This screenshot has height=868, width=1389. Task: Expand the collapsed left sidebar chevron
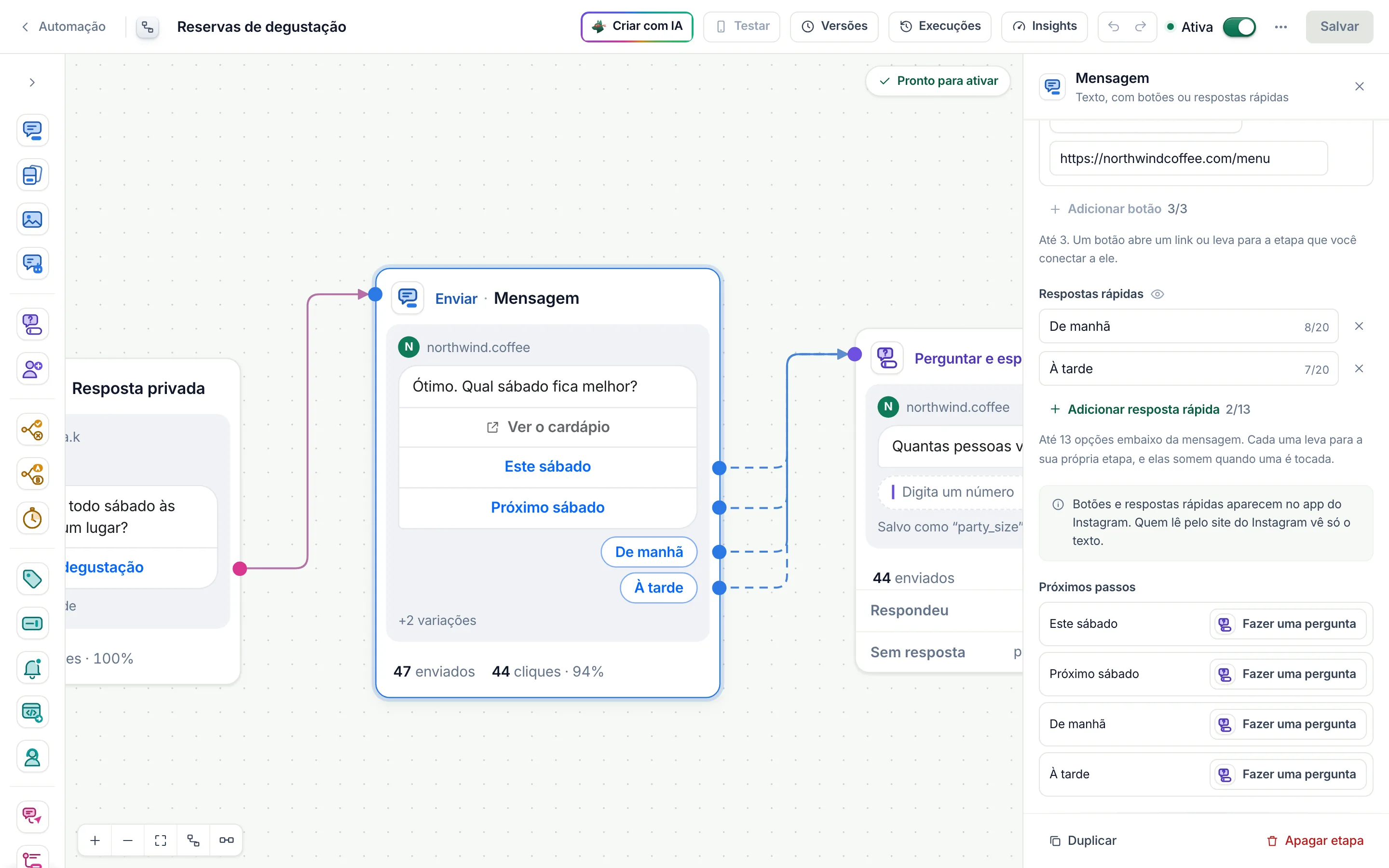click(x=32, y=82)
